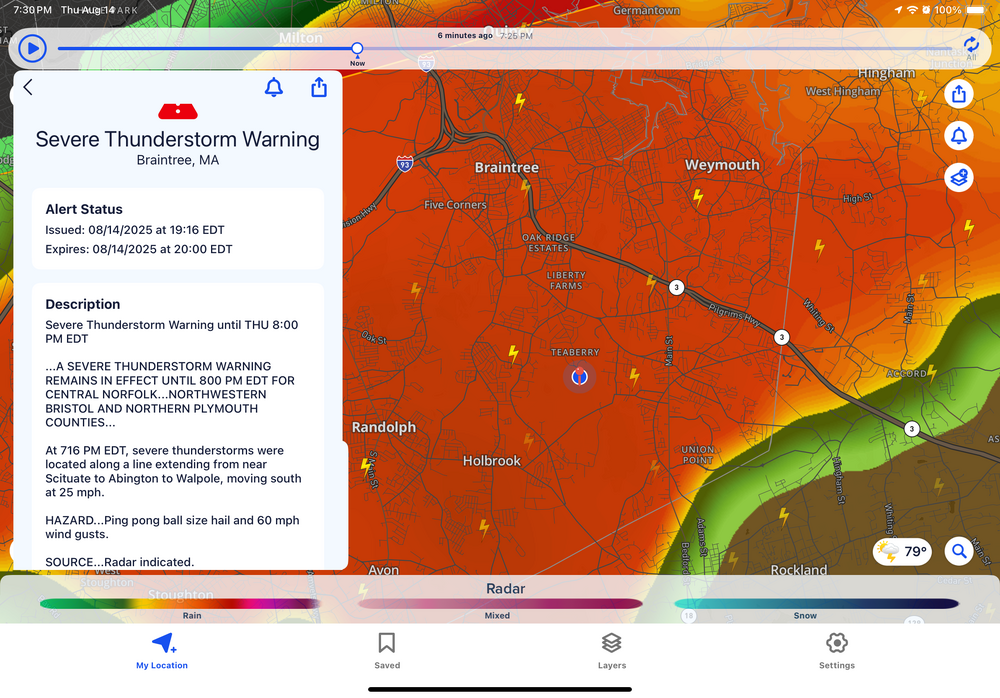Tap the Snow radar color legend bar
1000x698 pixels.
[x=816, y=604]
